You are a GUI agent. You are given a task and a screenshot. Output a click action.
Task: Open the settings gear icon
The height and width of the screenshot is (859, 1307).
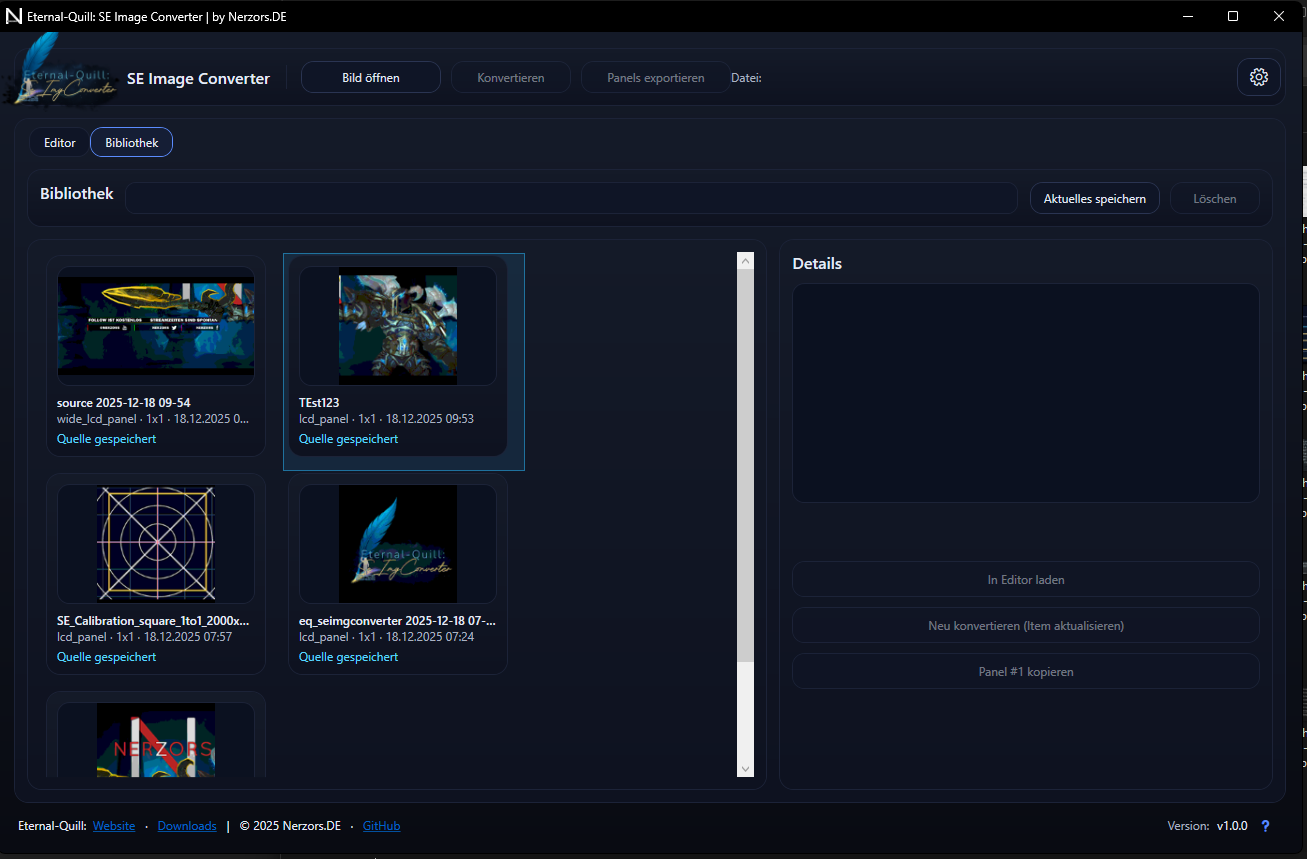coord(1258,77)
